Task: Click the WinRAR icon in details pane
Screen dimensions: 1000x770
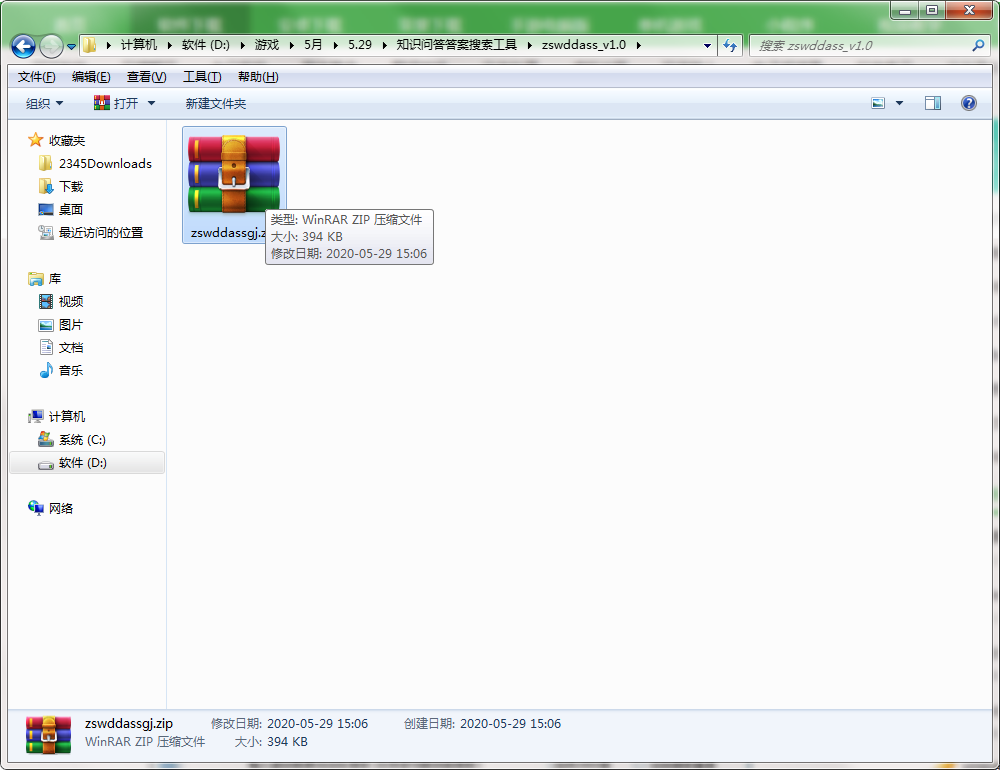Action: click(x=48, y=734)
